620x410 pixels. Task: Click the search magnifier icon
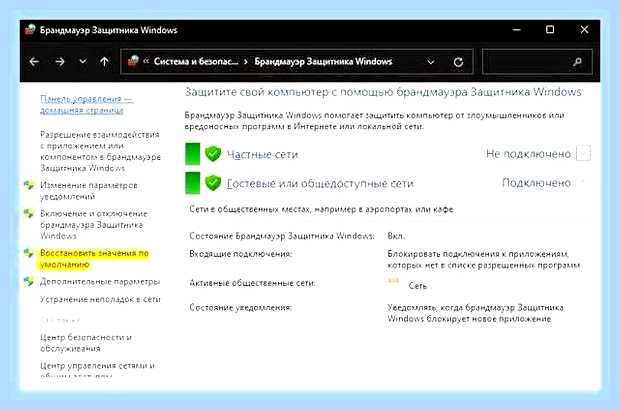click(x=577, y=62)
